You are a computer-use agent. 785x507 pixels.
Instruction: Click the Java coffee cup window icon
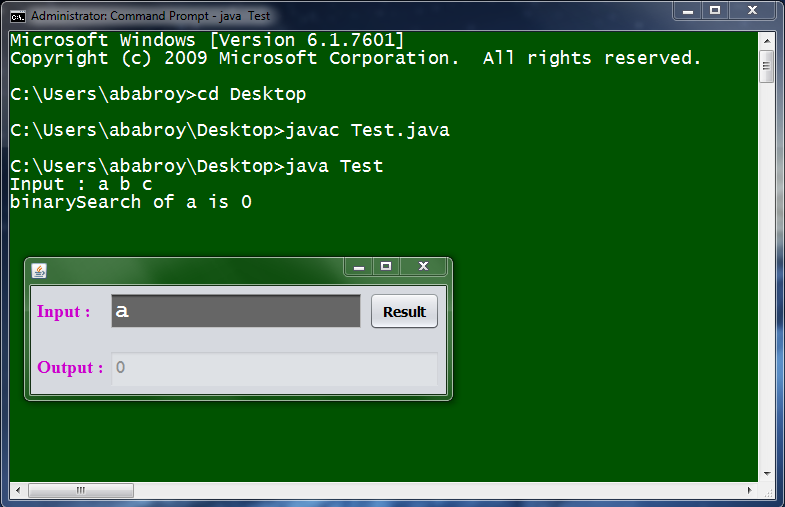coord(39,270)
